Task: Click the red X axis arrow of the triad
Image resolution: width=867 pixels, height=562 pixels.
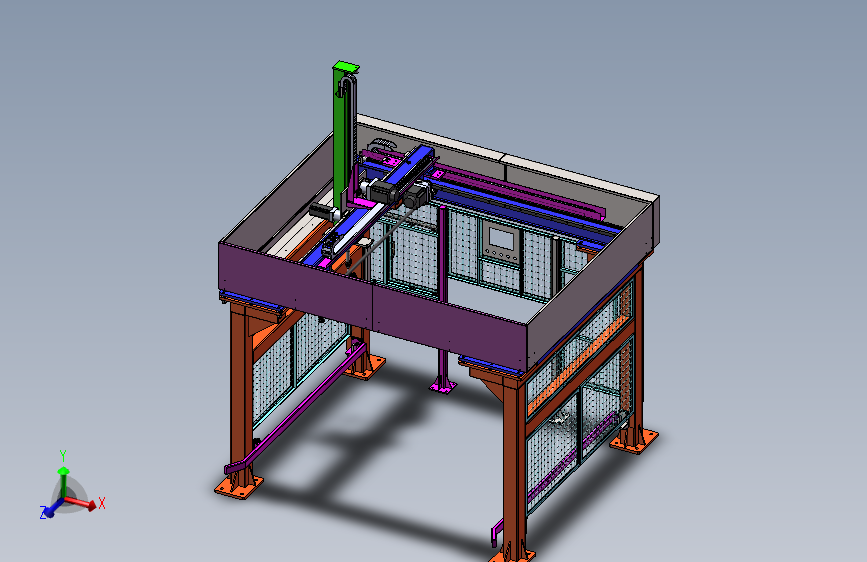Action: point(83,502)
